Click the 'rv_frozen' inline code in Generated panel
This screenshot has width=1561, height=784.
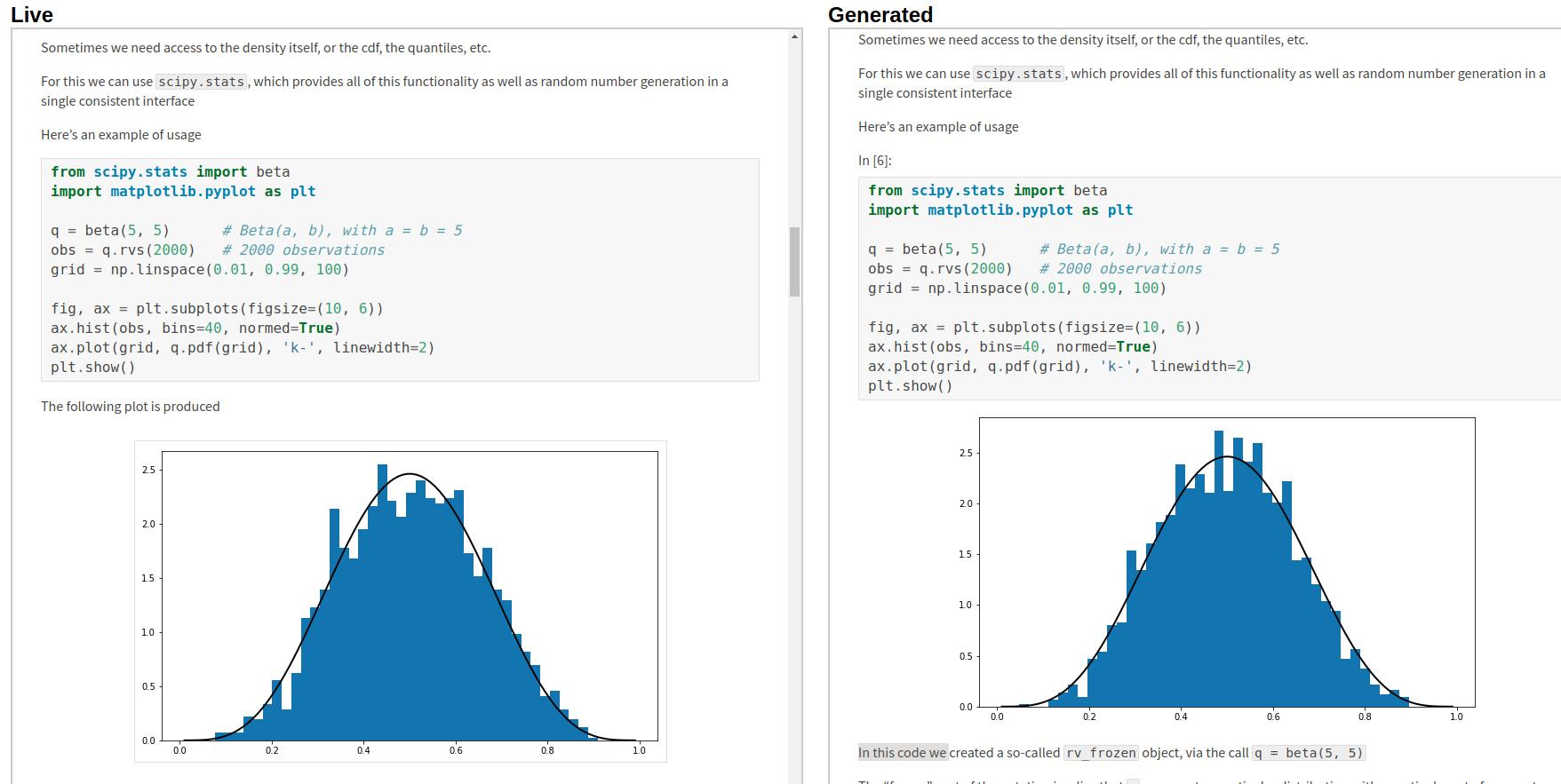click(1101, 753)
